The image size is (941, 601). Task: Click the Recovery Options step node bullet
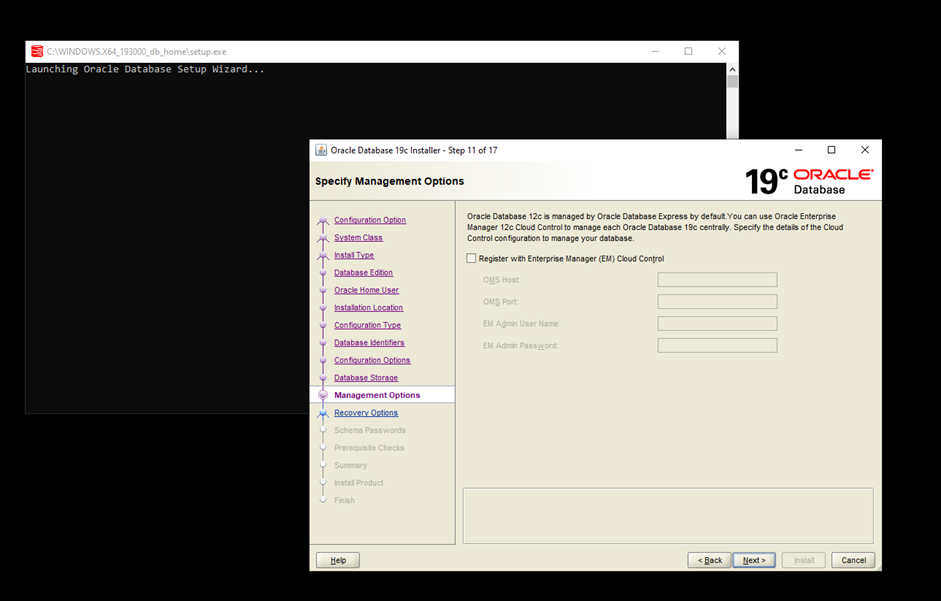323,413
